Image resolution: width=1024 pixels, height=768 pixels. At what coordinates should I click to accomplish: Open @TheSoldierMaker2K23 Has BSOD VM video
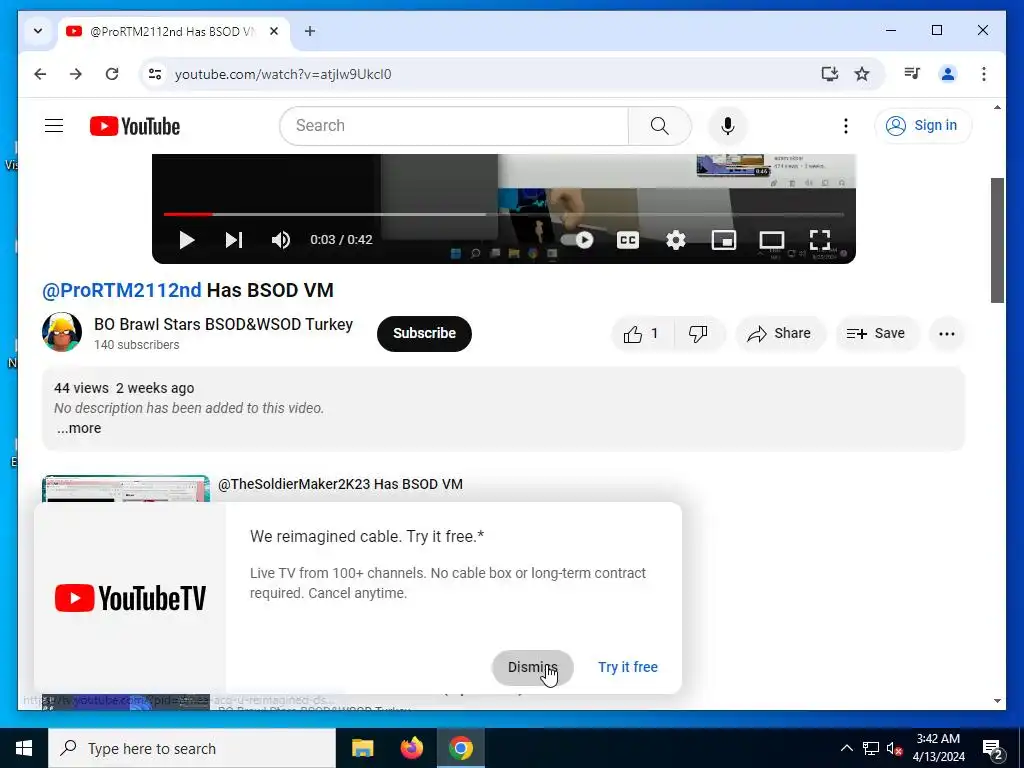[340, 484]
